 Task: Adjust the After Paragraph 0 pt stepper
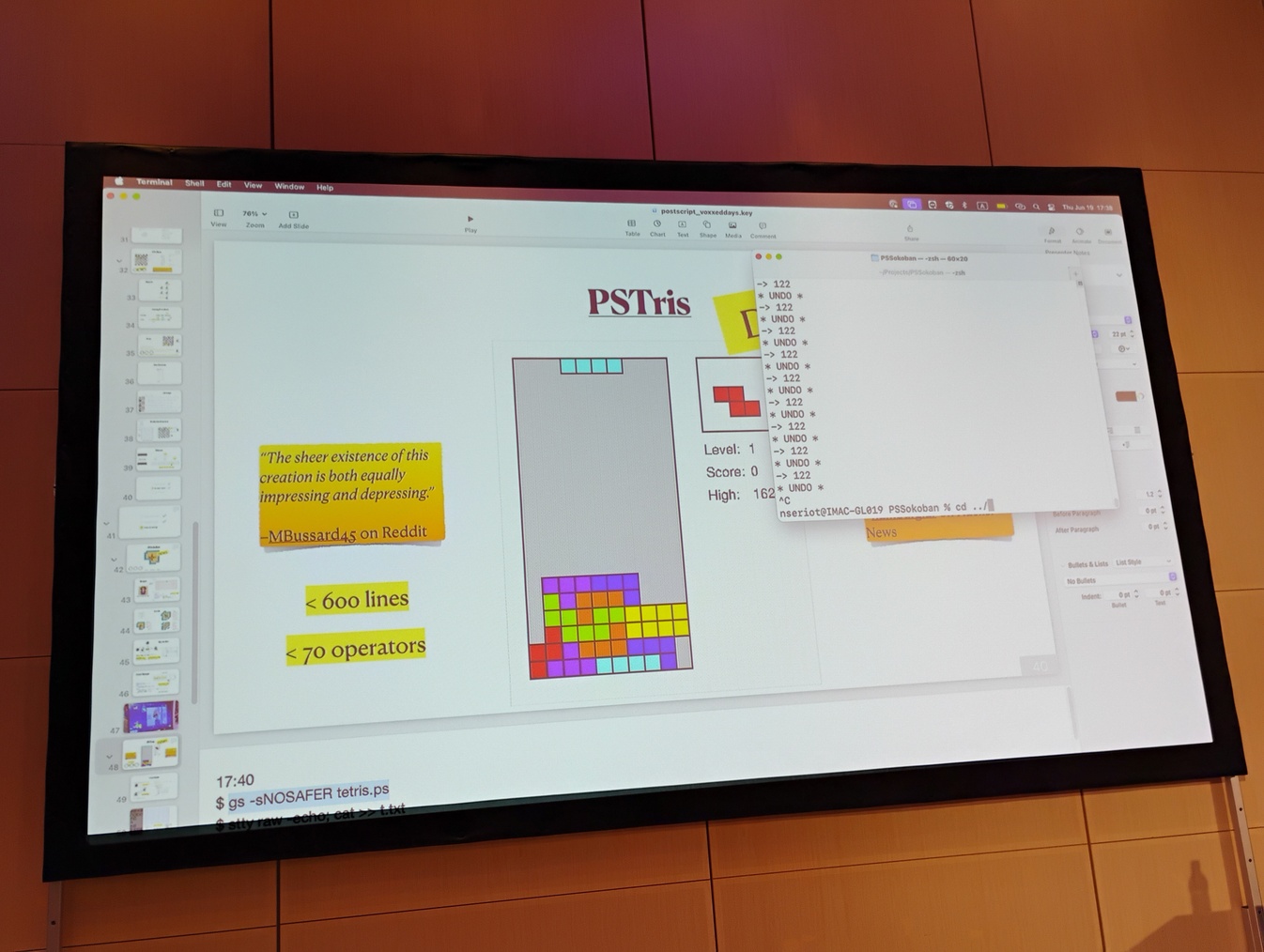[1165, 526]
